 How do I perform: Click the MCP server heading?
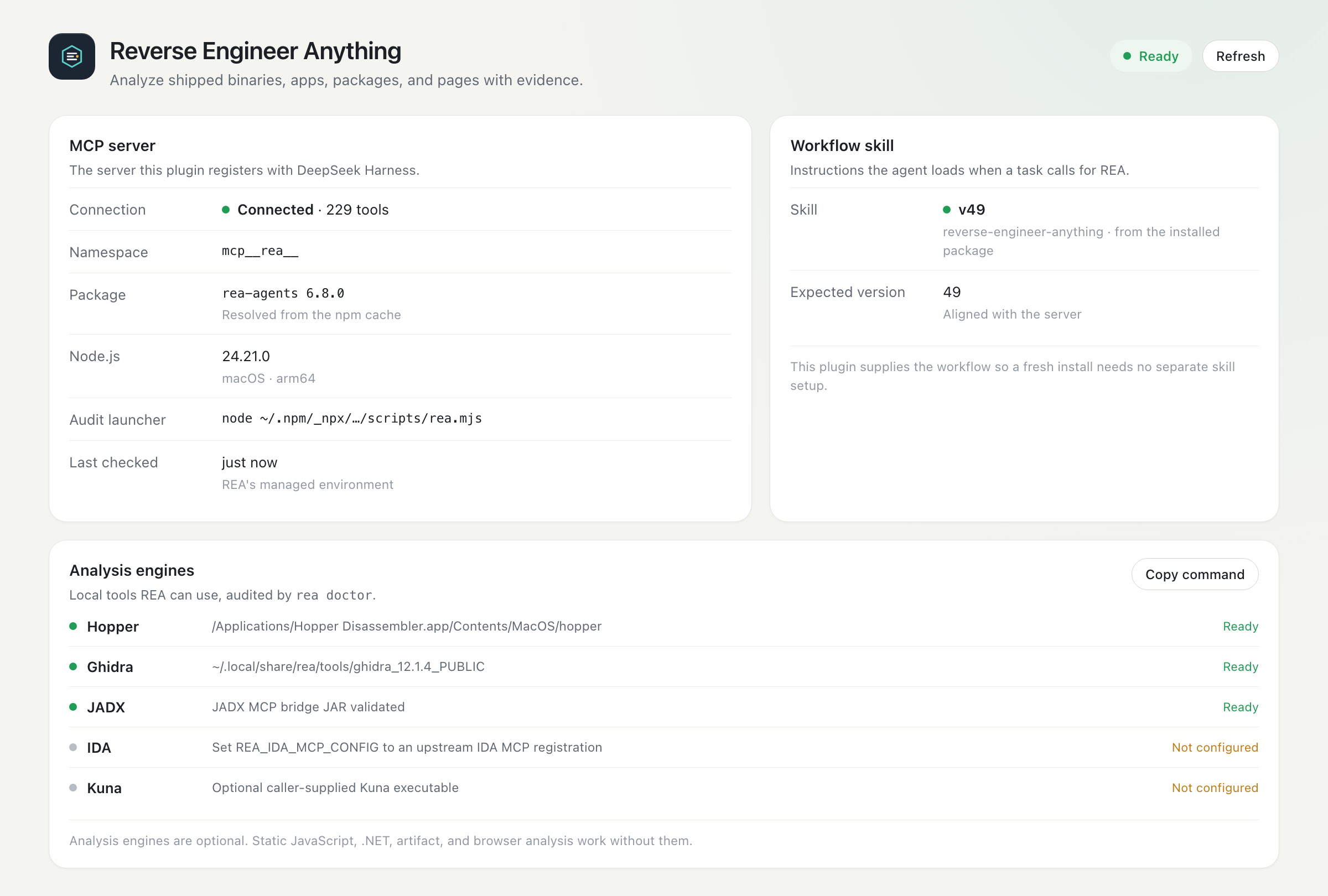pyautogui.click(x=112, y=145)
